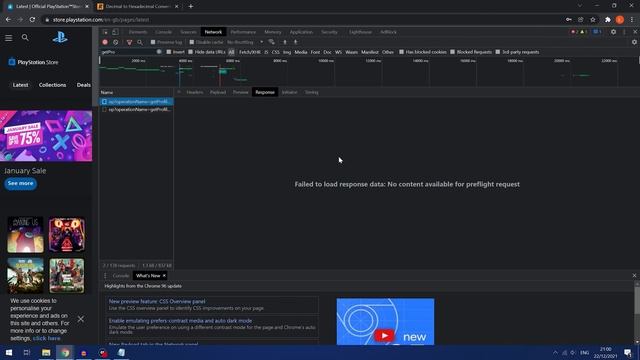
Task: Open network search magnifier icon
Action: 140,42
